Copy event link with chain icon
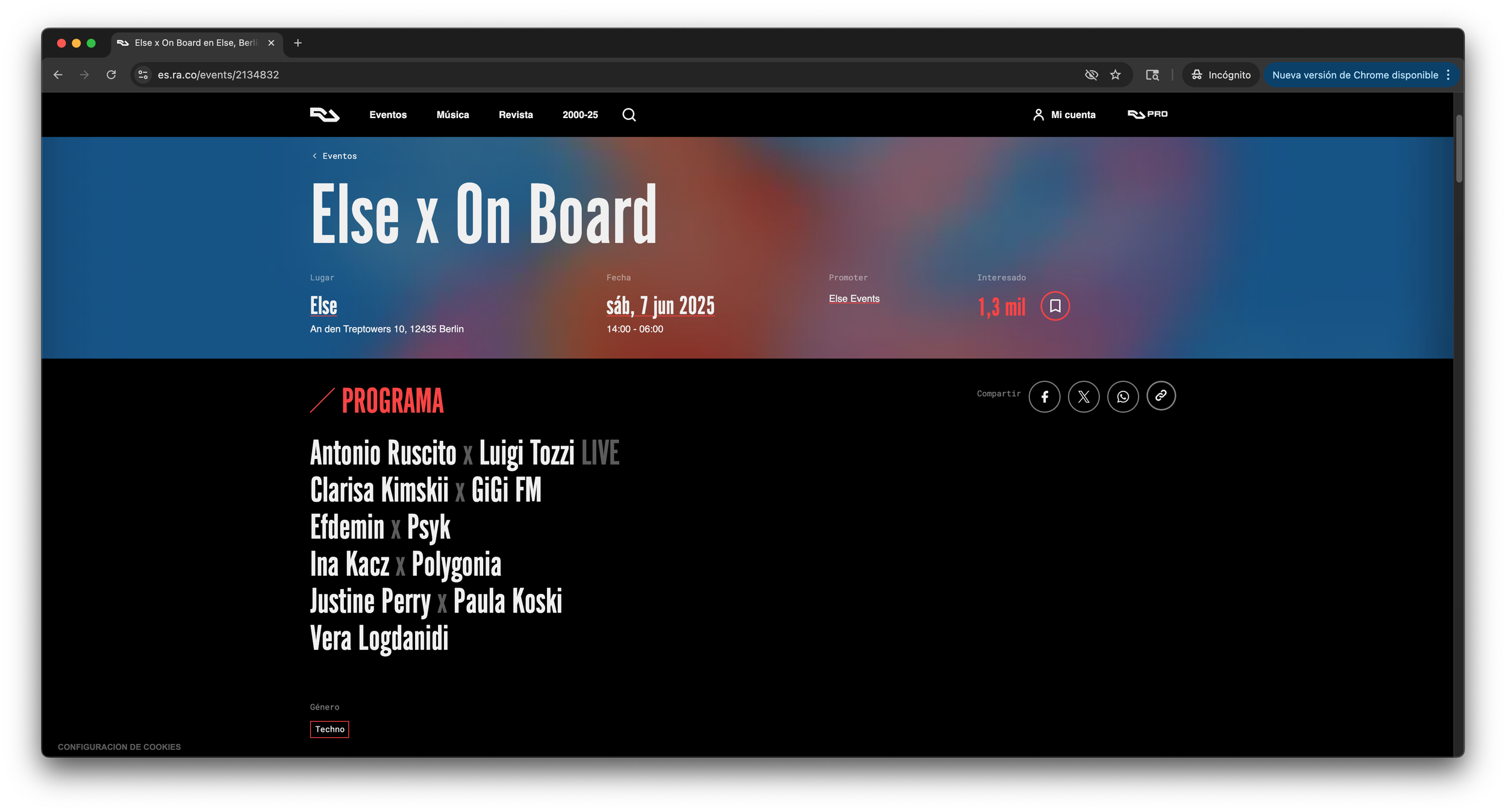The image size is (1506, 812). tap(1161, 396)
